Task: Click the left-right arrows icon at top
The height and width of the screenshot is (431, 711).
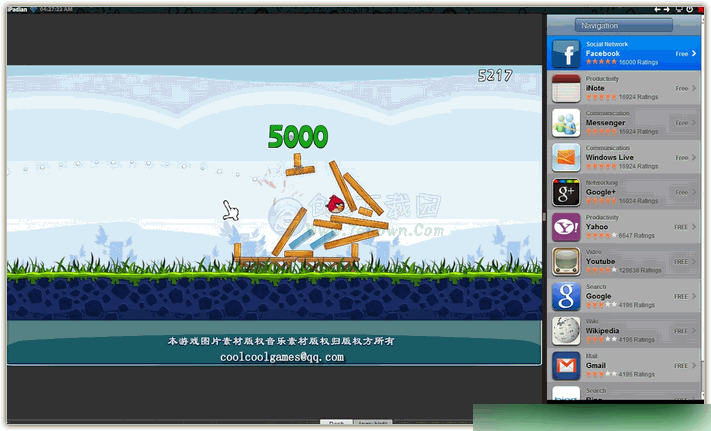Action: (661, 8)
